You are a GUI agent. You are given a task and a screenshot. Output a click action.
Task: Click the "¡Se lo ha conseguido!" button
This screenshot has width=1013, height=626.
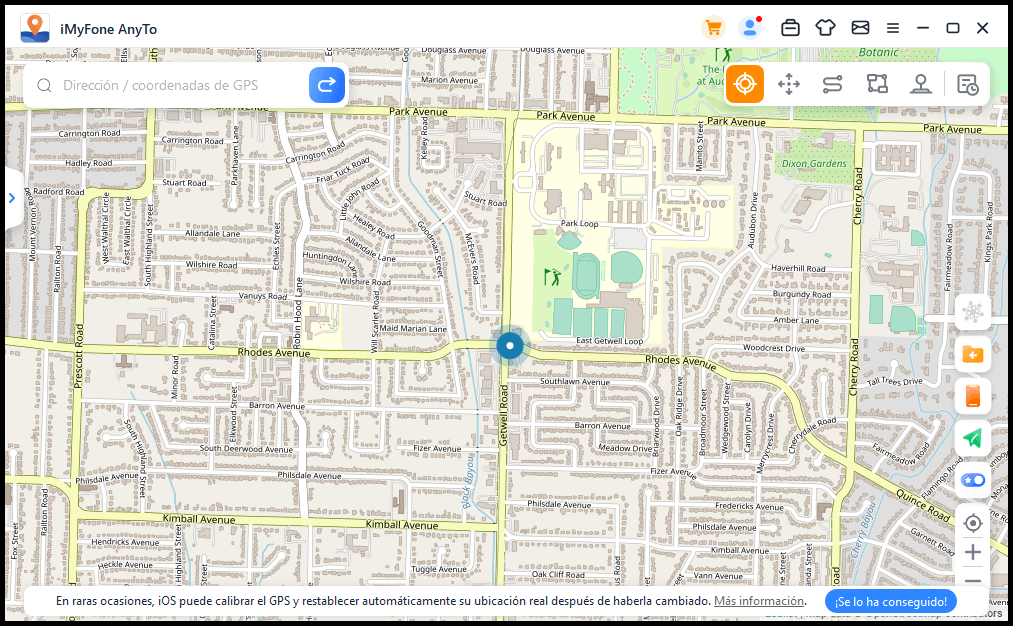tap(891, 601)
